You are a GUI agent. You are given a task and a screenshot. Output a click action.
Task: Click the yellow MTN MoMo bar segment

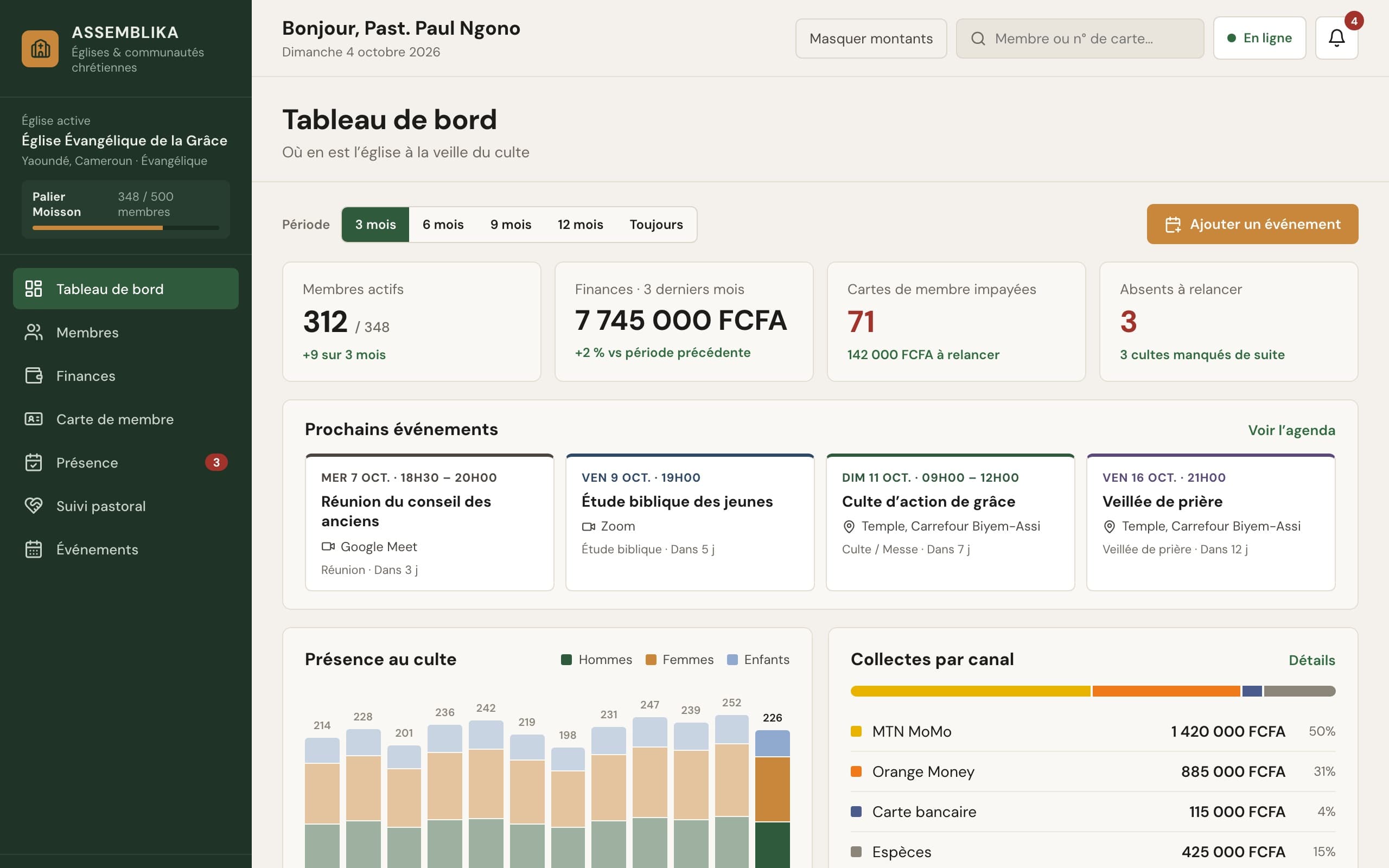coord(970,691)
